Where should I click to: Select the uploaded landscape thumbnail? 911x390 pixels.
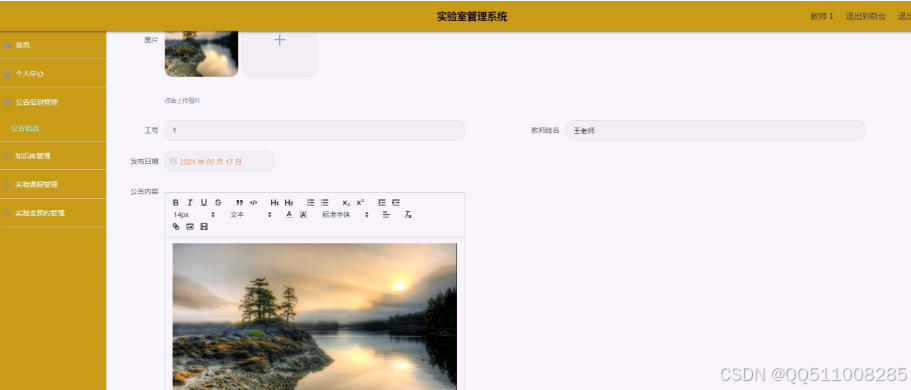[x=201, y=53]
